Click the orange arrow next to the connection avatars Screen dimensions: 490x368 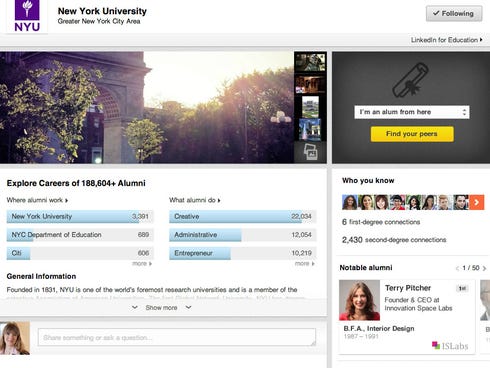[x=477, y=202]
